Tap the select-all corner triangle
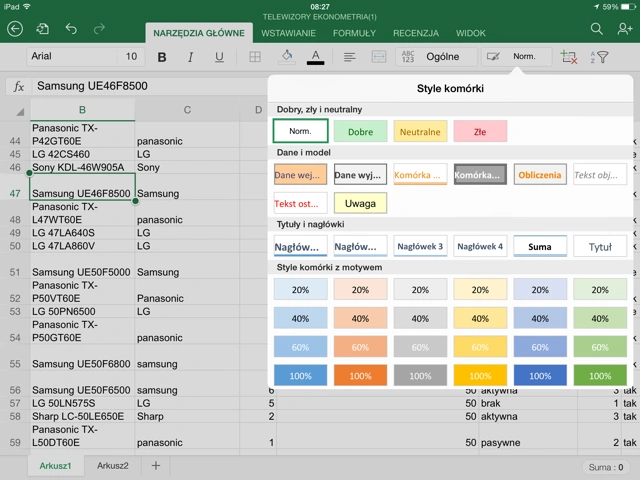The width and height of the screenshot is (640, 480). 20,111
